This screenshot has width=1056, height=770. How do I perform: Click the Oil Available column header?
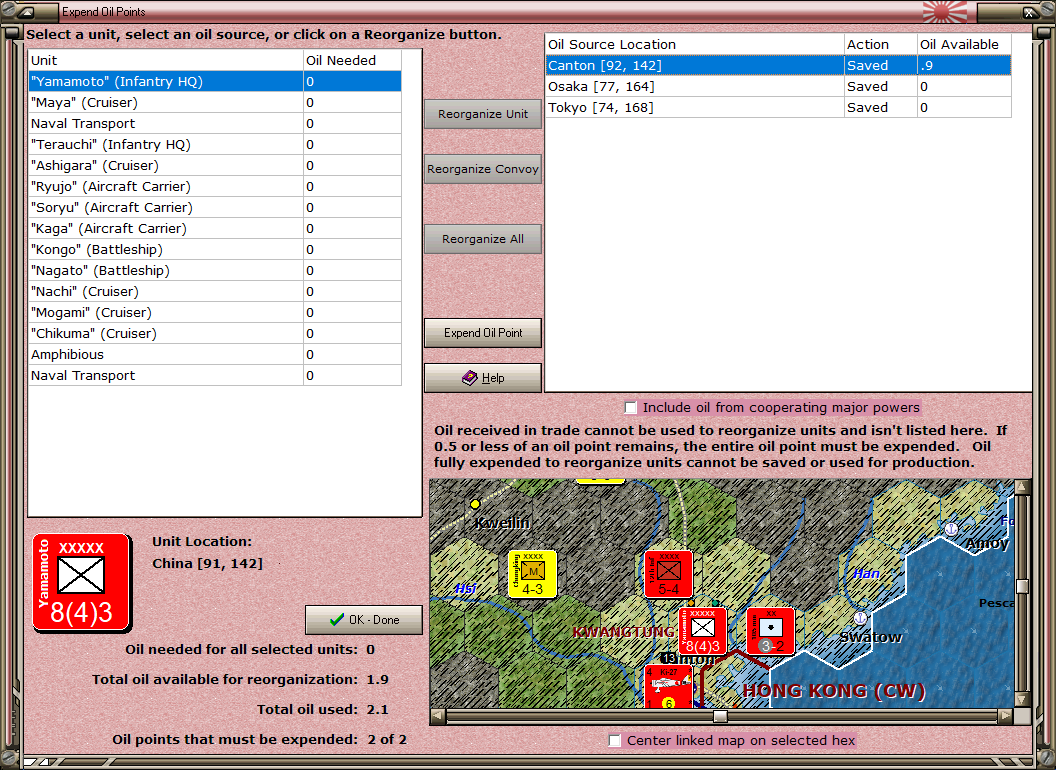click(x=964, y=44)
